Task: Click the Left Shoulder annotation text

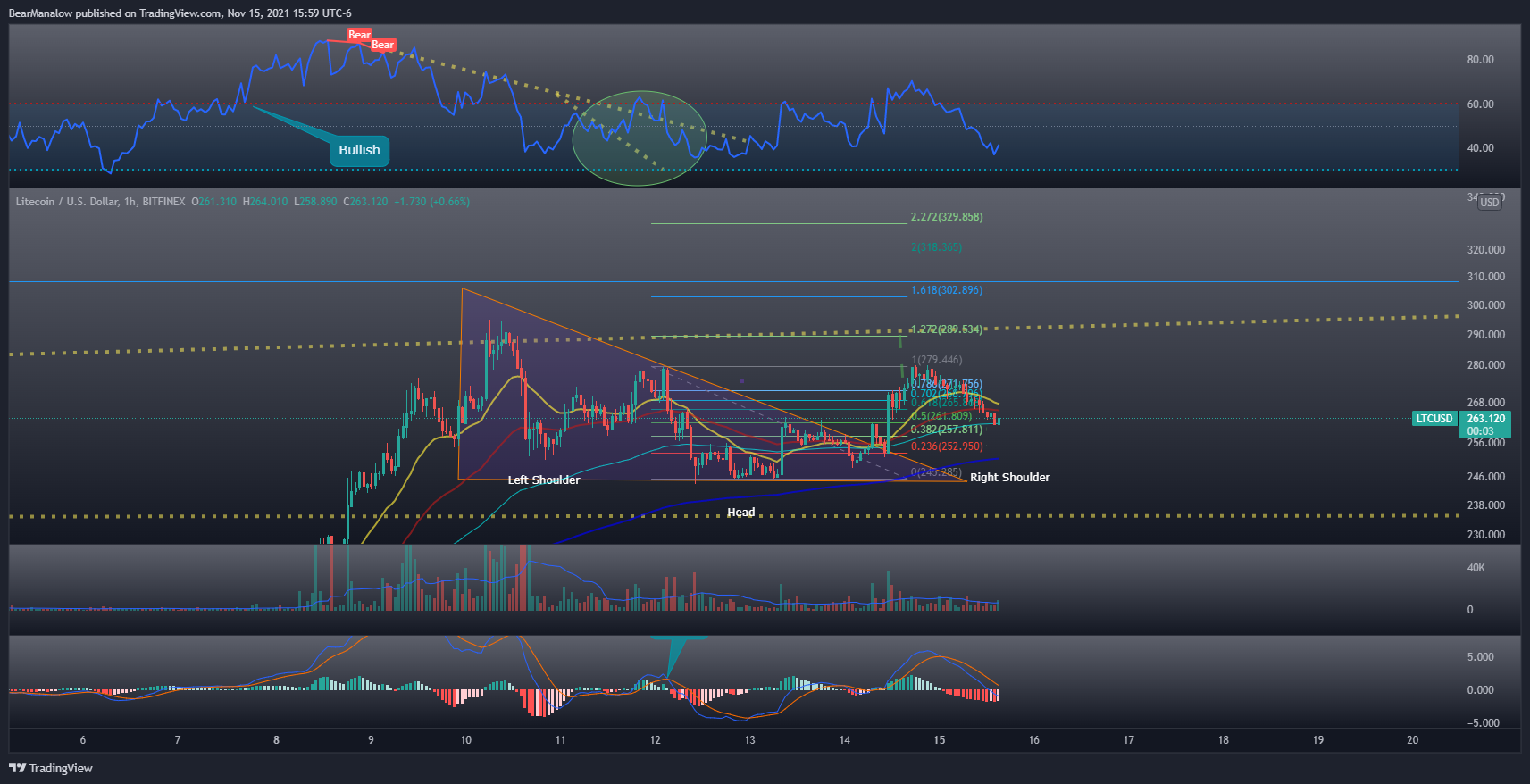Action: (543, 480)
